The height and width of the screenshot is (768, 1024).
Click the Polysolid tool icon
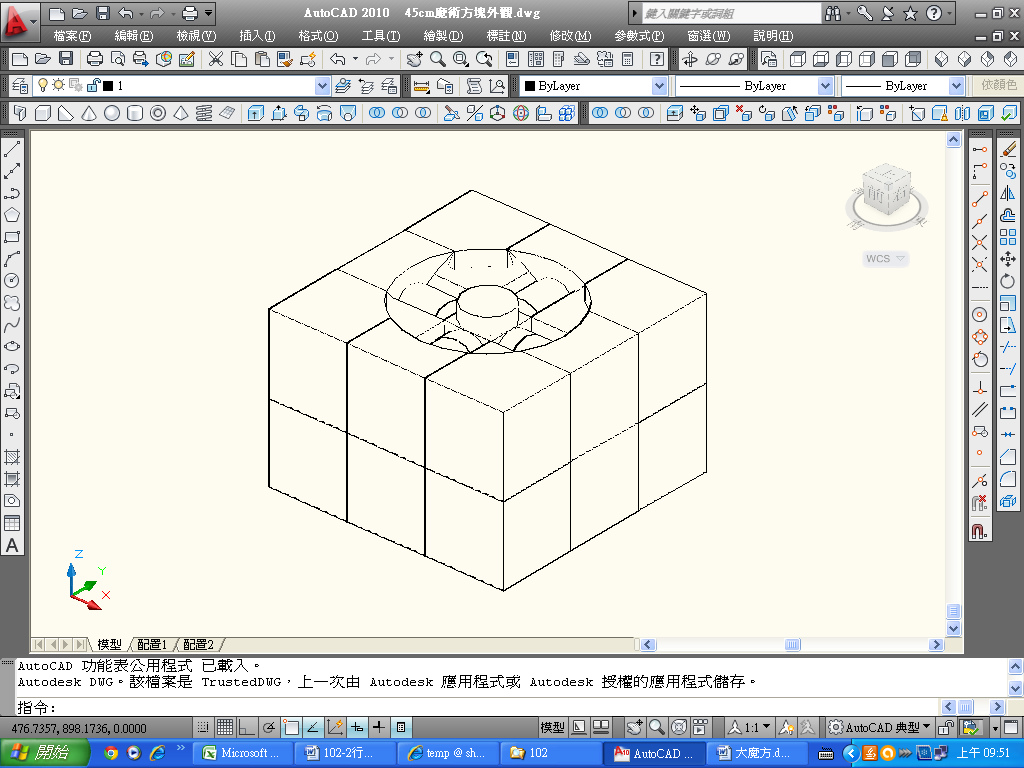(20, 113)
